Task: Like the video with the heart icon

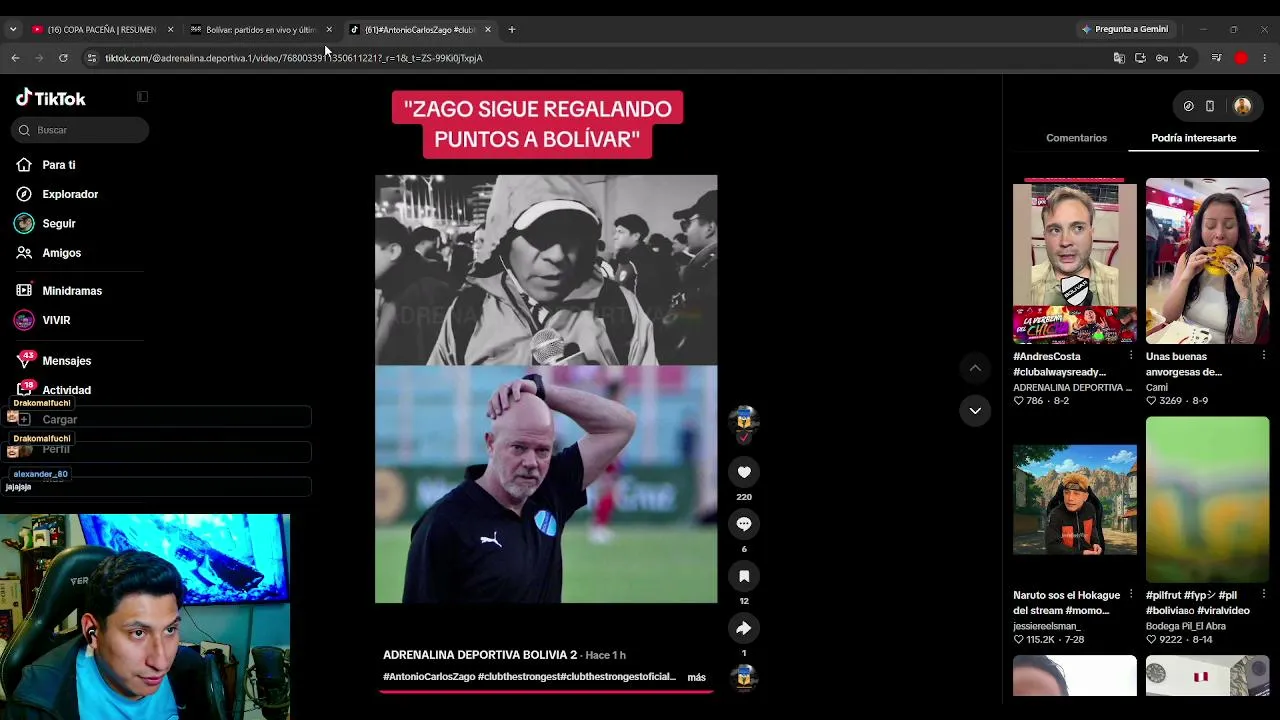Action: point(744,472)
